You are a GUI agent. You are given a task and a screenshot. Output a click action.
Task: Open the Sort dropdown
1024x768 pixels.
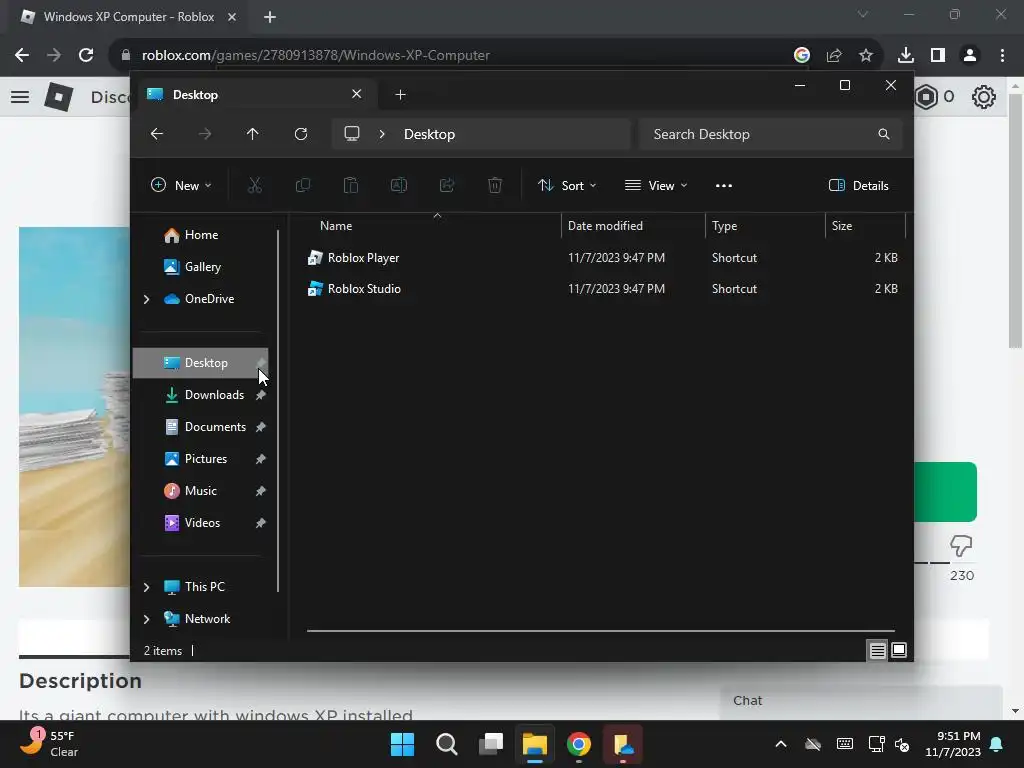(x=567, y=185)
